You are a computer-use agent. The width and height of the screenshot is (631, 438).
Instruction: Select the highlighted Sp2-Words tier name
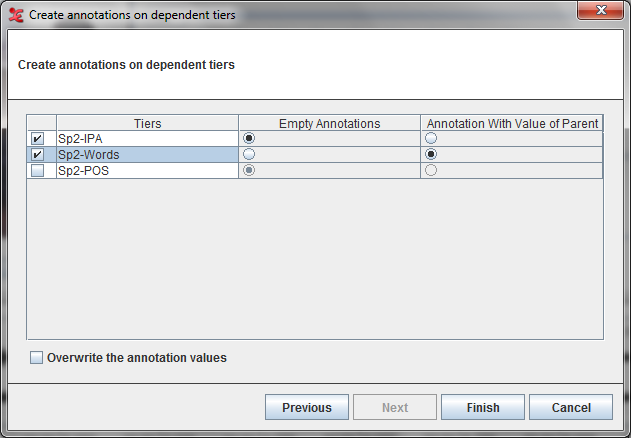pyautogui.click(x=147, y=155)
